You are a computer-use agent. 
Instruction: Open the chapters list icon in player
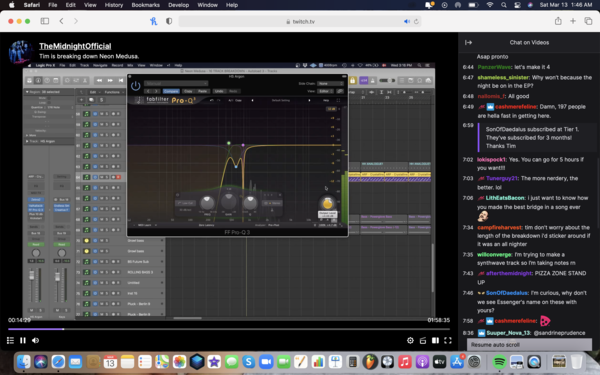[10, 340]
